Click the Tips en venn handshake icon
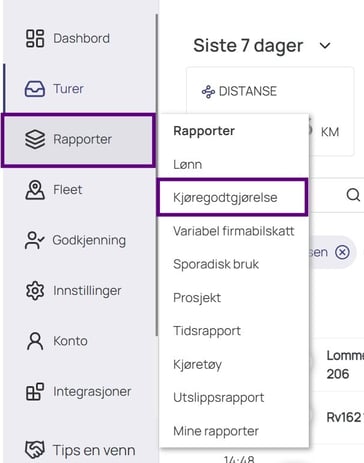Screen dimensions: 364x463 click(x=35, y=449)
